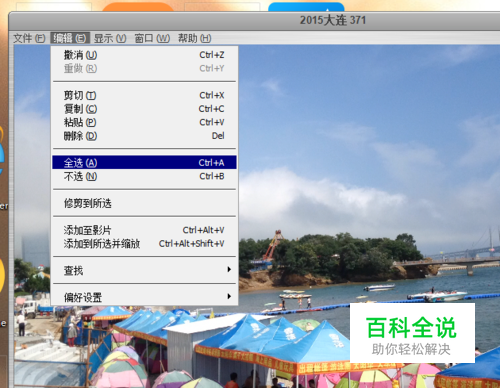Screen dimensions: 500x388
Task: Open the 窗口 (W) menu
Action: tap(152, 38)
